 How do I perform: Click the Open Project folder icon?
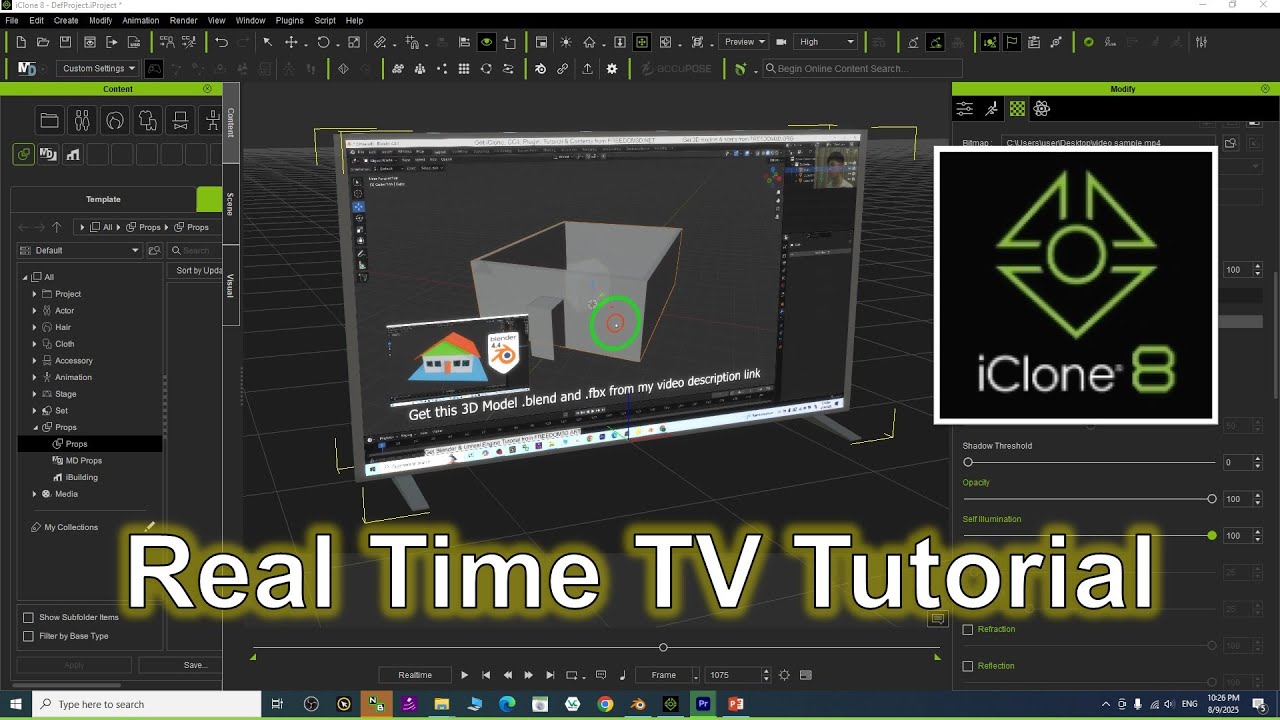click(x=43, y=42)
